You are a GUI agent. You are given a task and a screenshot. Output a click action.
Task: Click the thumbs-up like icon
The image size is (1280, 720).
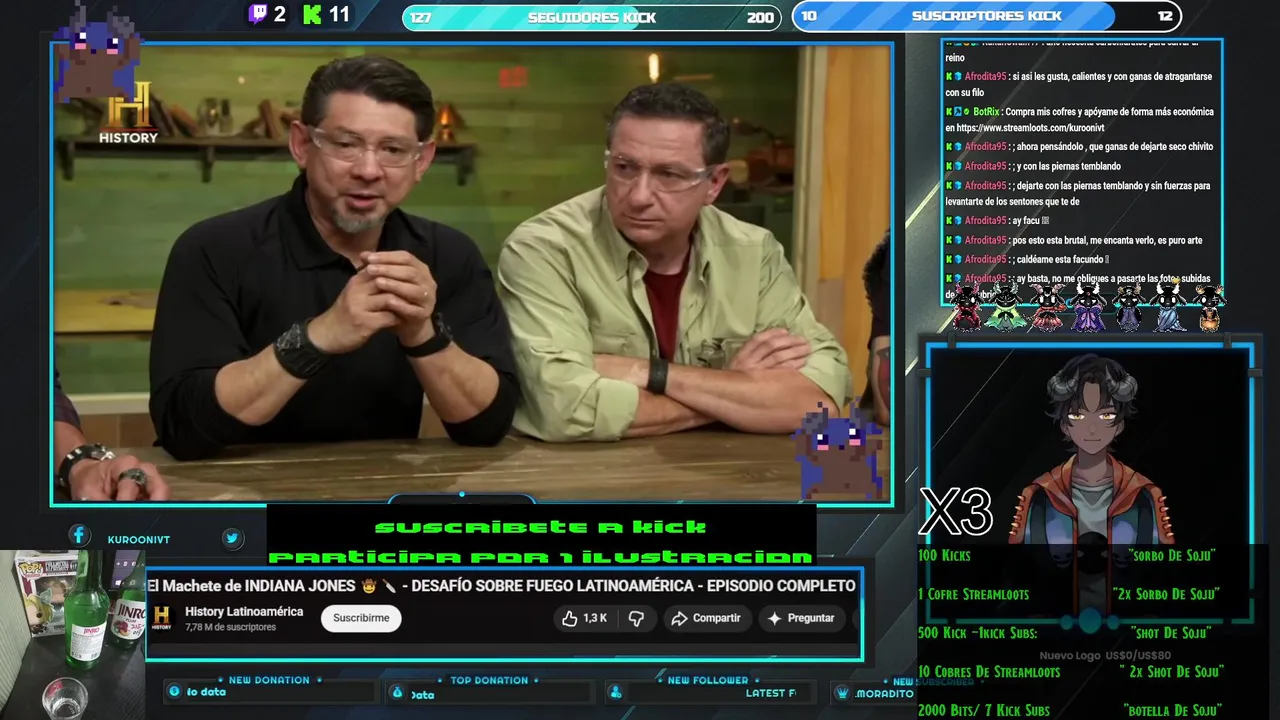point(569,618)
